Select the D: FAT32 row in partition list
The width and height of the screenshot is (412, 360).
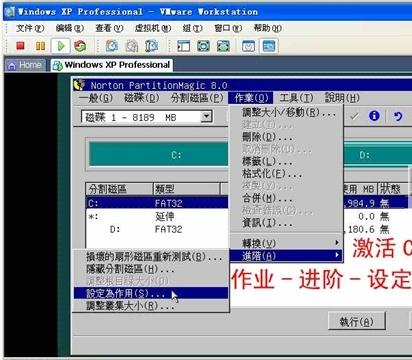pos(247,229)
